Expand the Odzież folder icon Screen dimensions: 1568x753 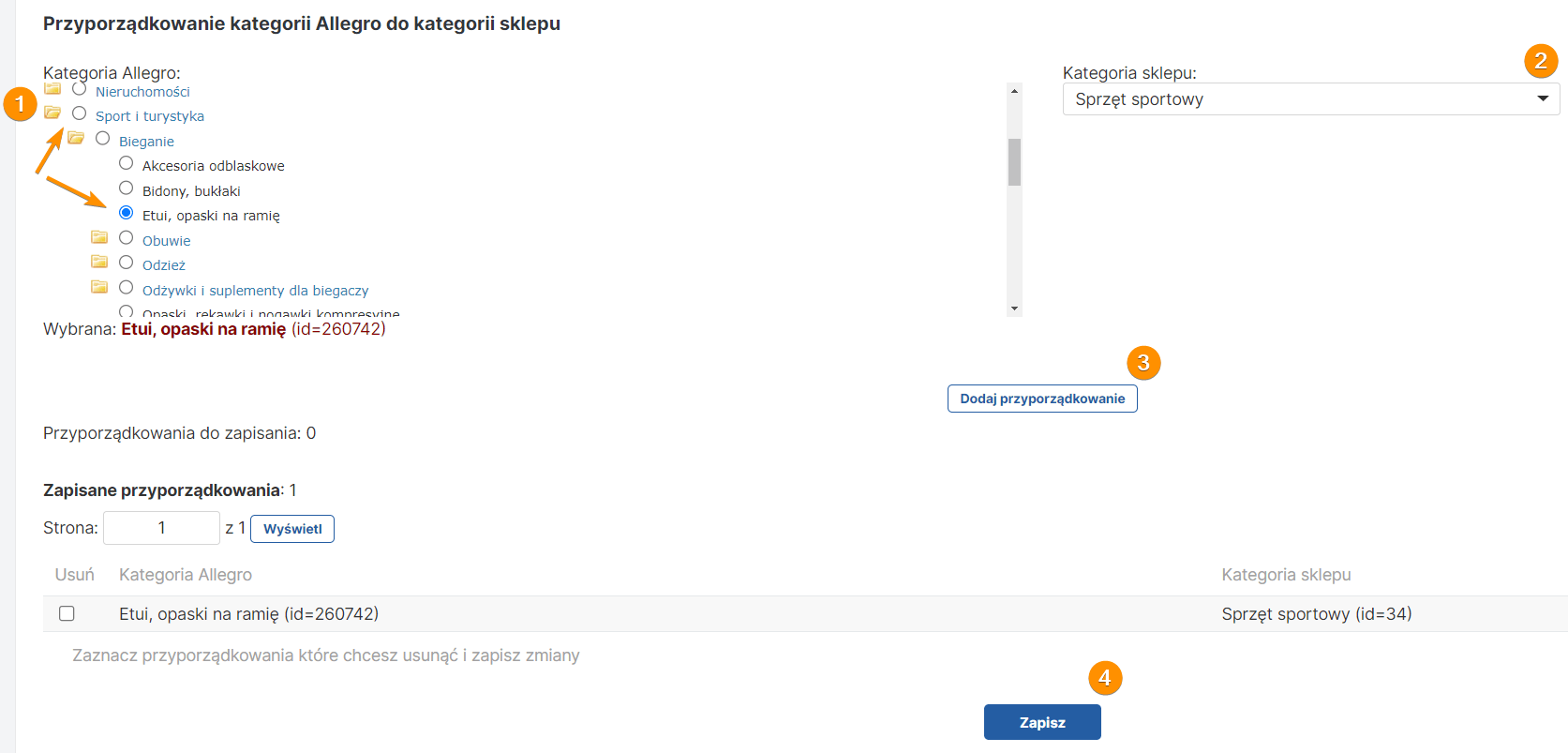99,262
